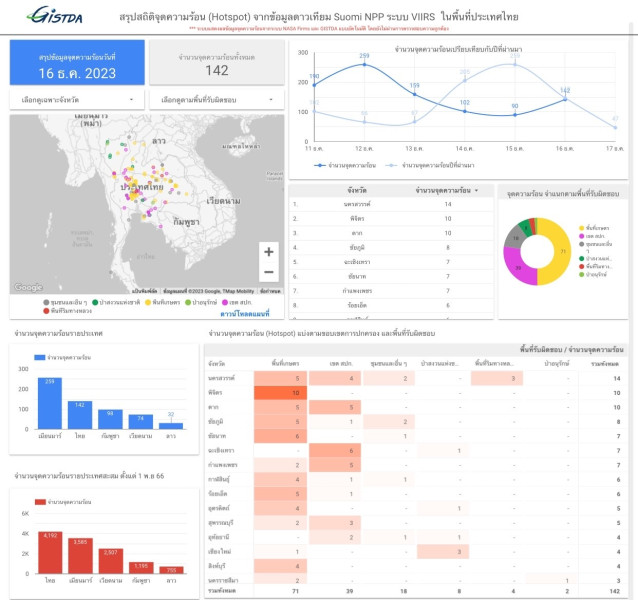Click the Google logo on map

click(29, 288)
